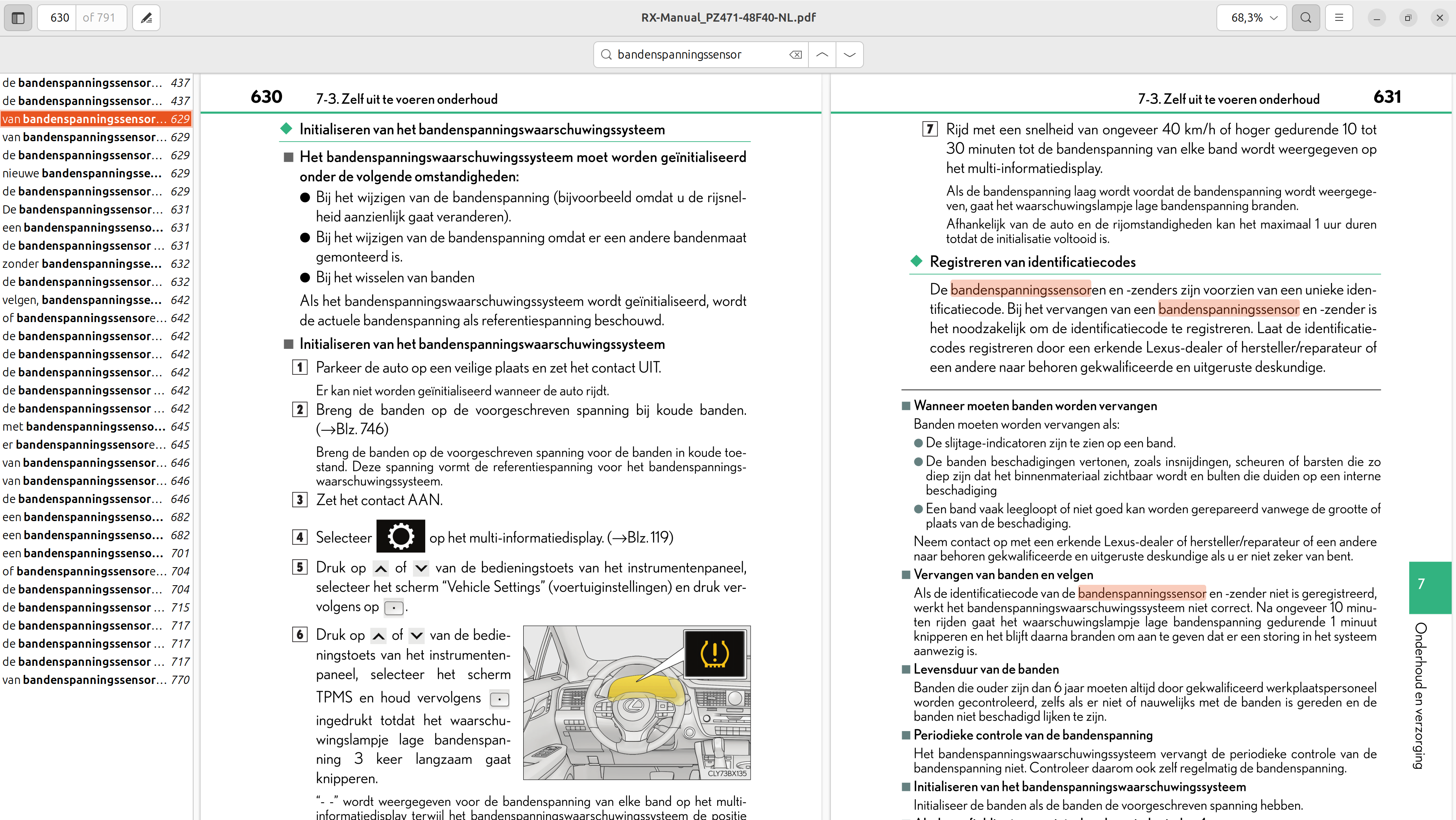Click the search magnifier icon inside the search field
Image resolution: width=1456 pixels, height=820 pixels.
607,55
